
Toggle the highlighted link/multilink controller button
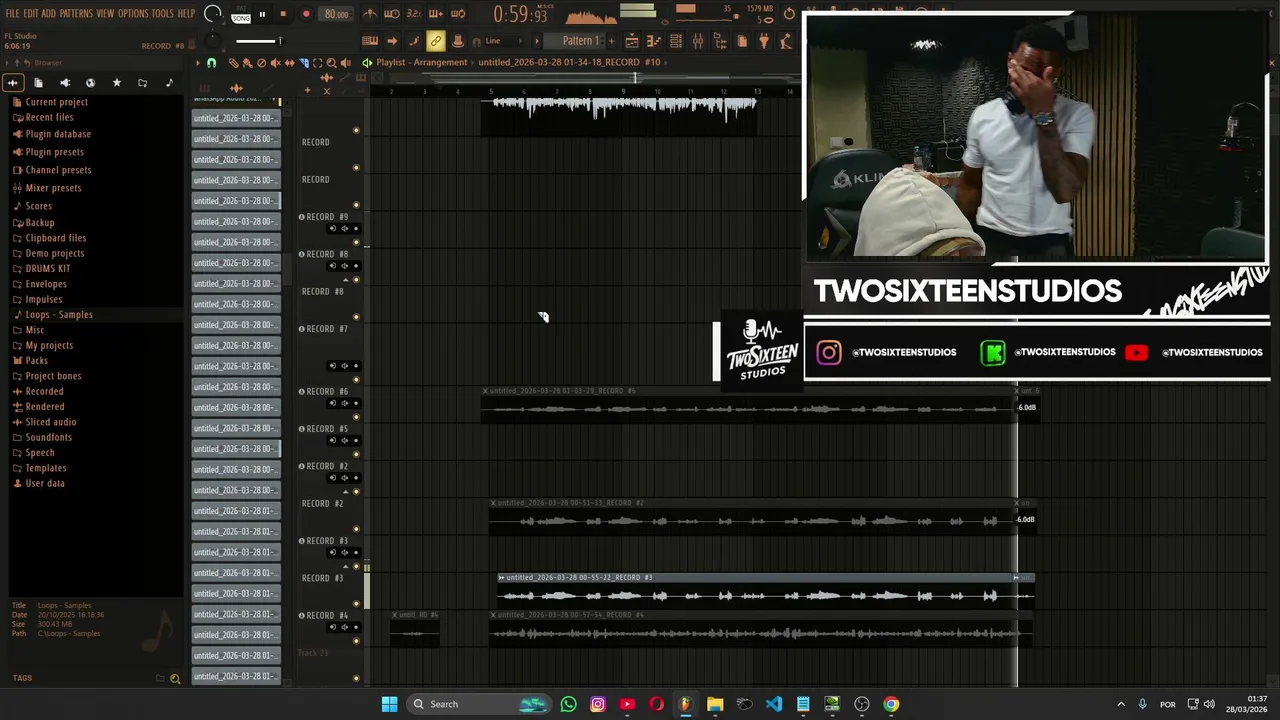[436, 41]
